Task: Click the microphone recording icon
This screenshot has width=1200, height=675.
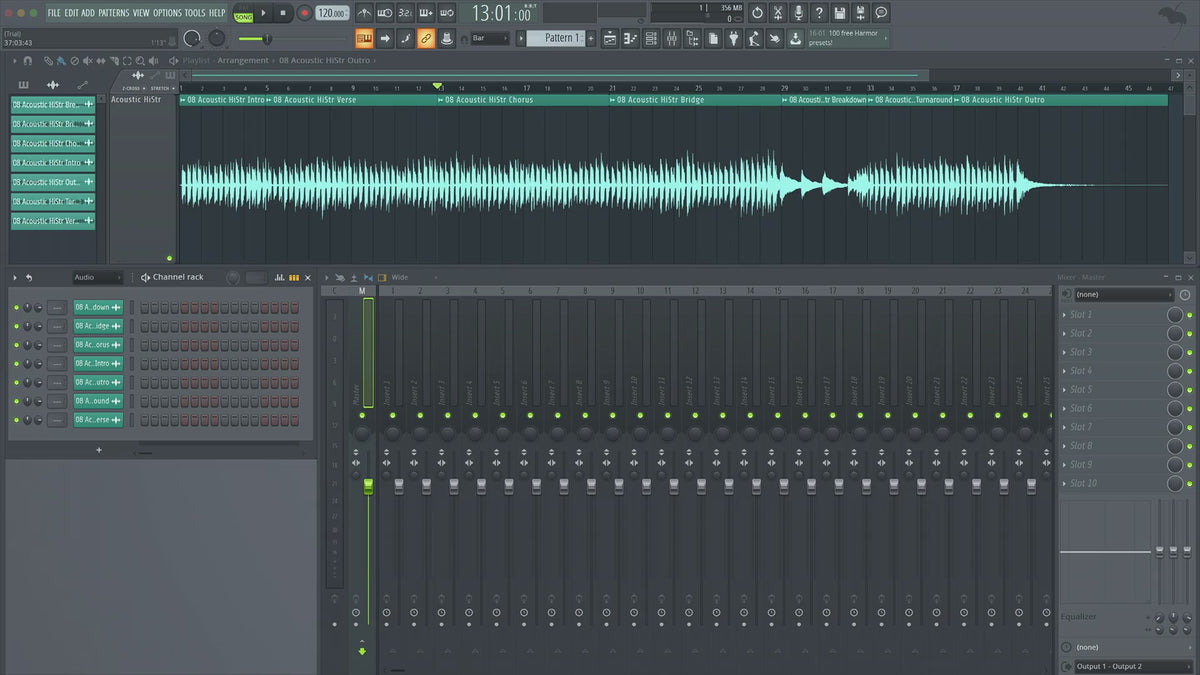Action: point(798,13)
